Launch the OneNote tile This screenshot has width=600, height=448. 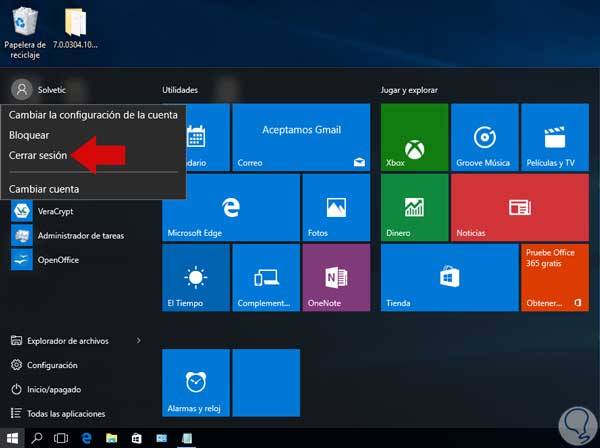click(x=336, y=278)
